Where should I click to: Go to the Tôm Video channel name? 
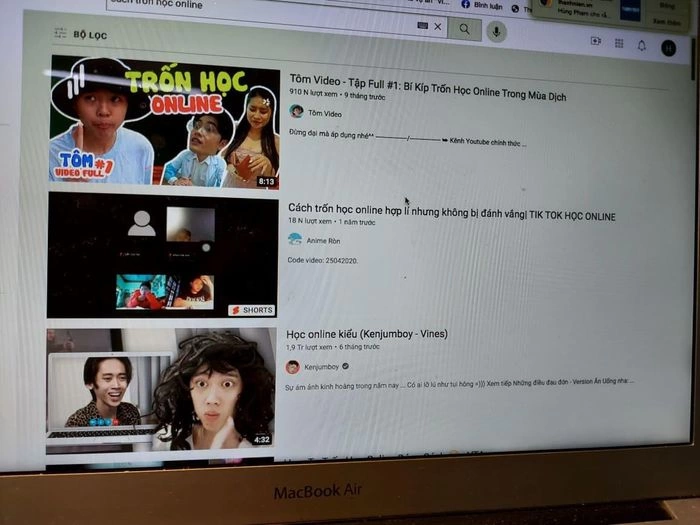pyautogui.click(x=325, y=114)
